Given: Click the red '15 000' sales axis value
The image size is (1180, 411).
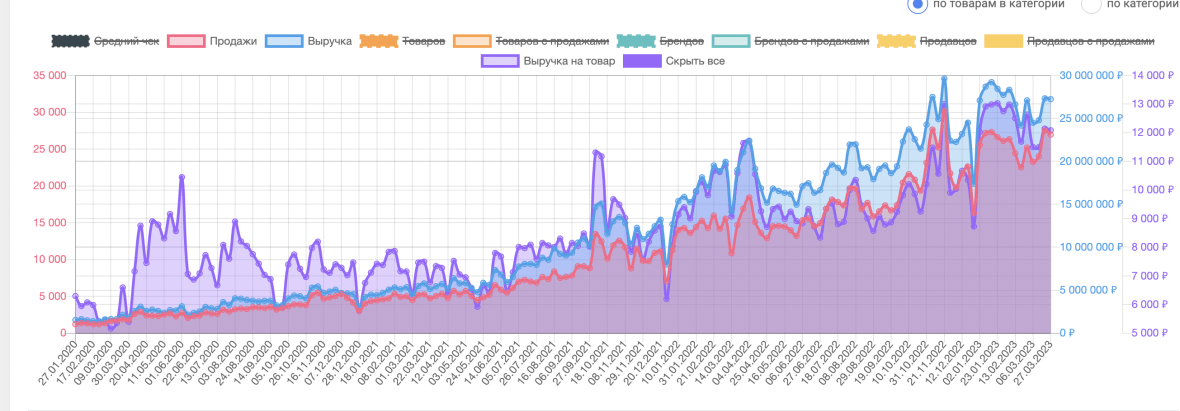Looking at the screenshot, I should tap(50, 223).
